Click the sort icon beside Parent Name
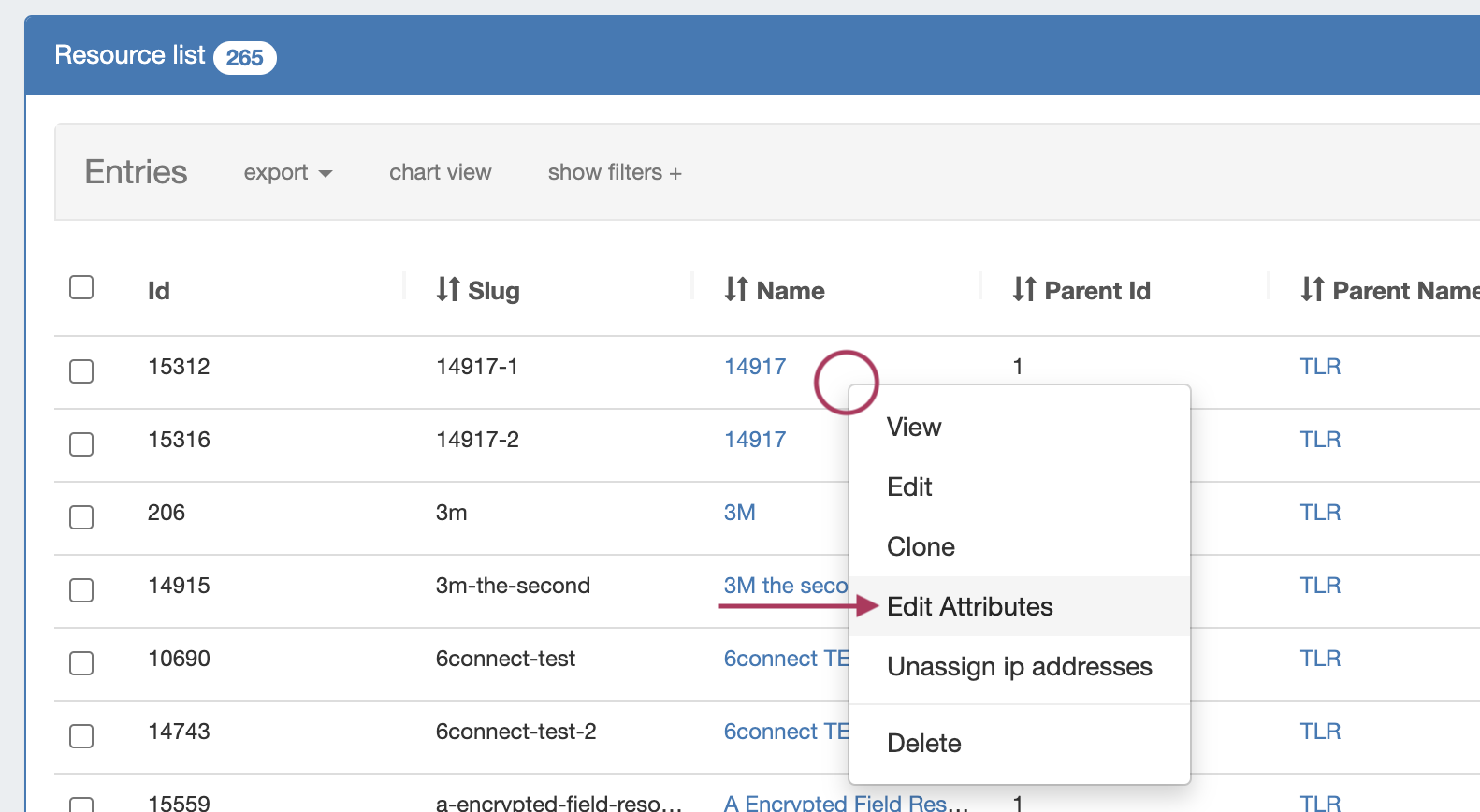This screenshot has height=812, width=1480. [1313, 290]
